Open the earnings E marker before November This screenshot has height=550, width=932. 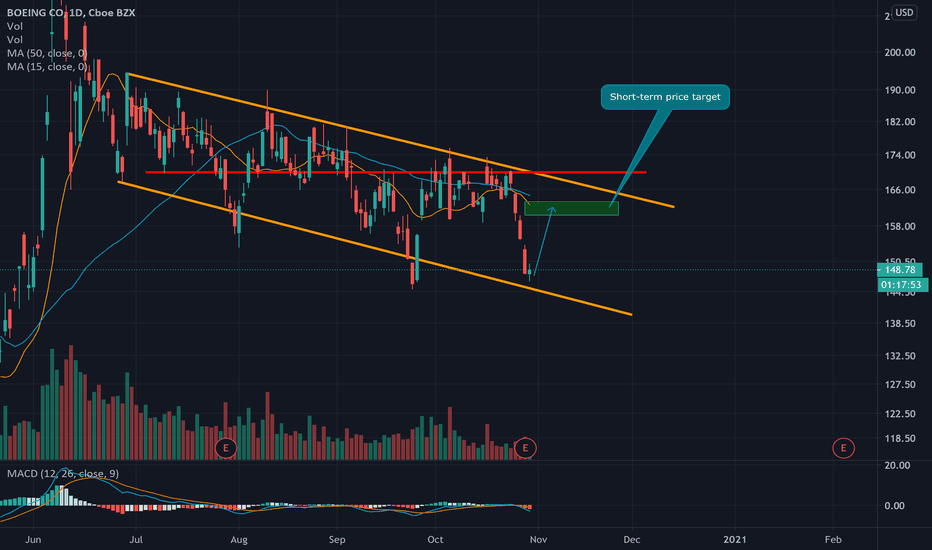point(525,448)
